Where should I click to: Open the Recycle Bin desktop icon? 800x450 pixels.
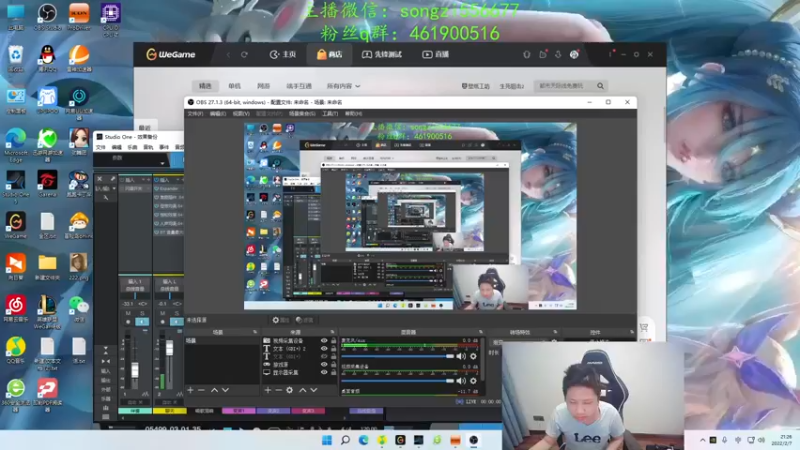16,58
